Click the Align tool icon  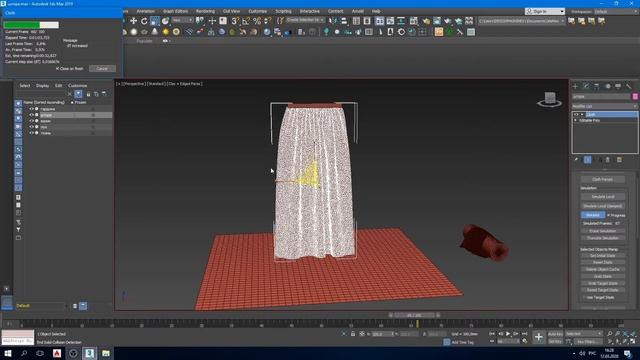[344, 21]
